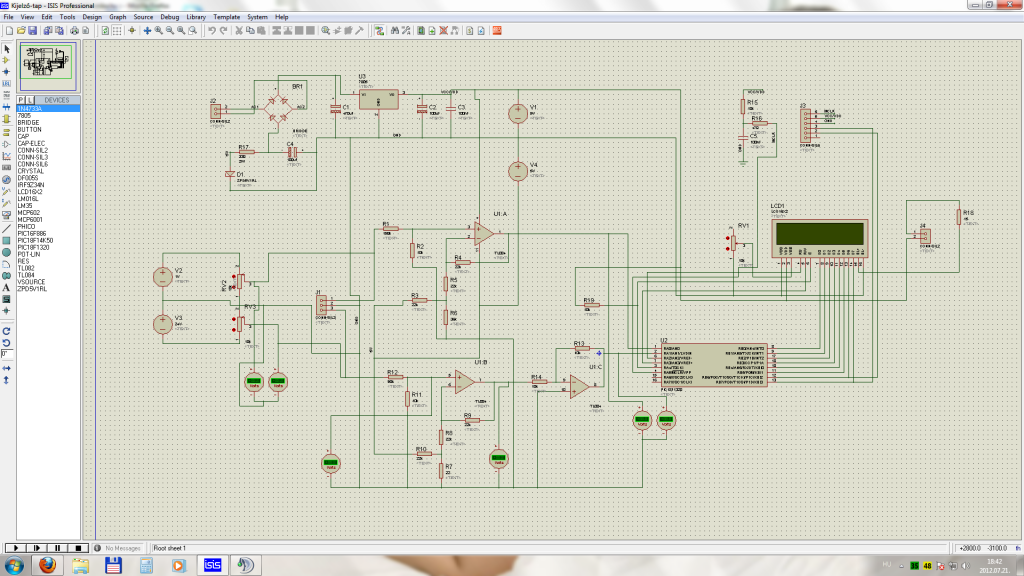Image resolution: width=1024 pixels, height=576 pixels.
Task: Select CRYSTAL in devices list
Action: tap(48, 171)
